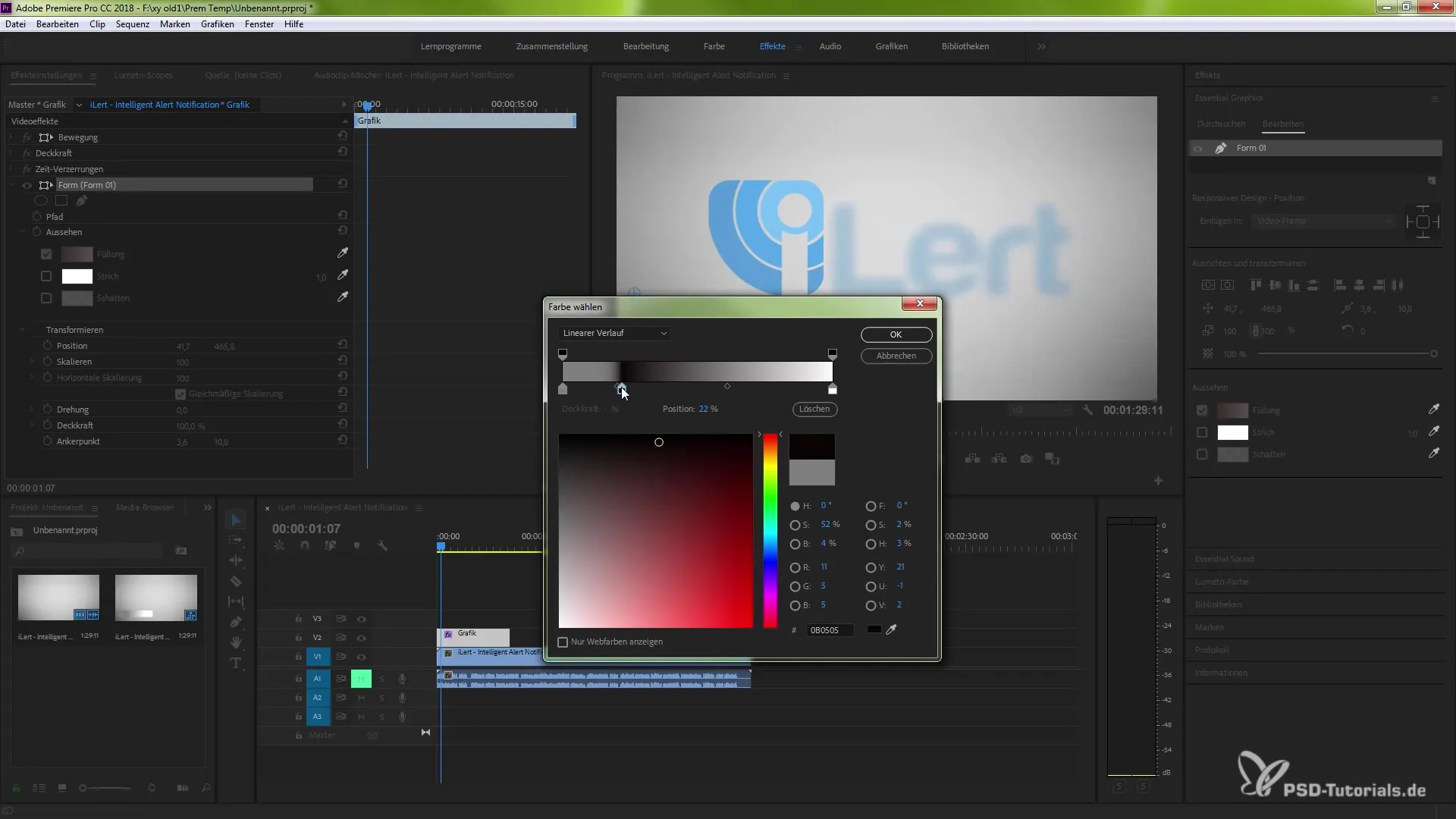Toggle Füllung checkbox in Effekteinstellungen
The height and width of the screenshot is (819, 1456).
coord(46,254)
